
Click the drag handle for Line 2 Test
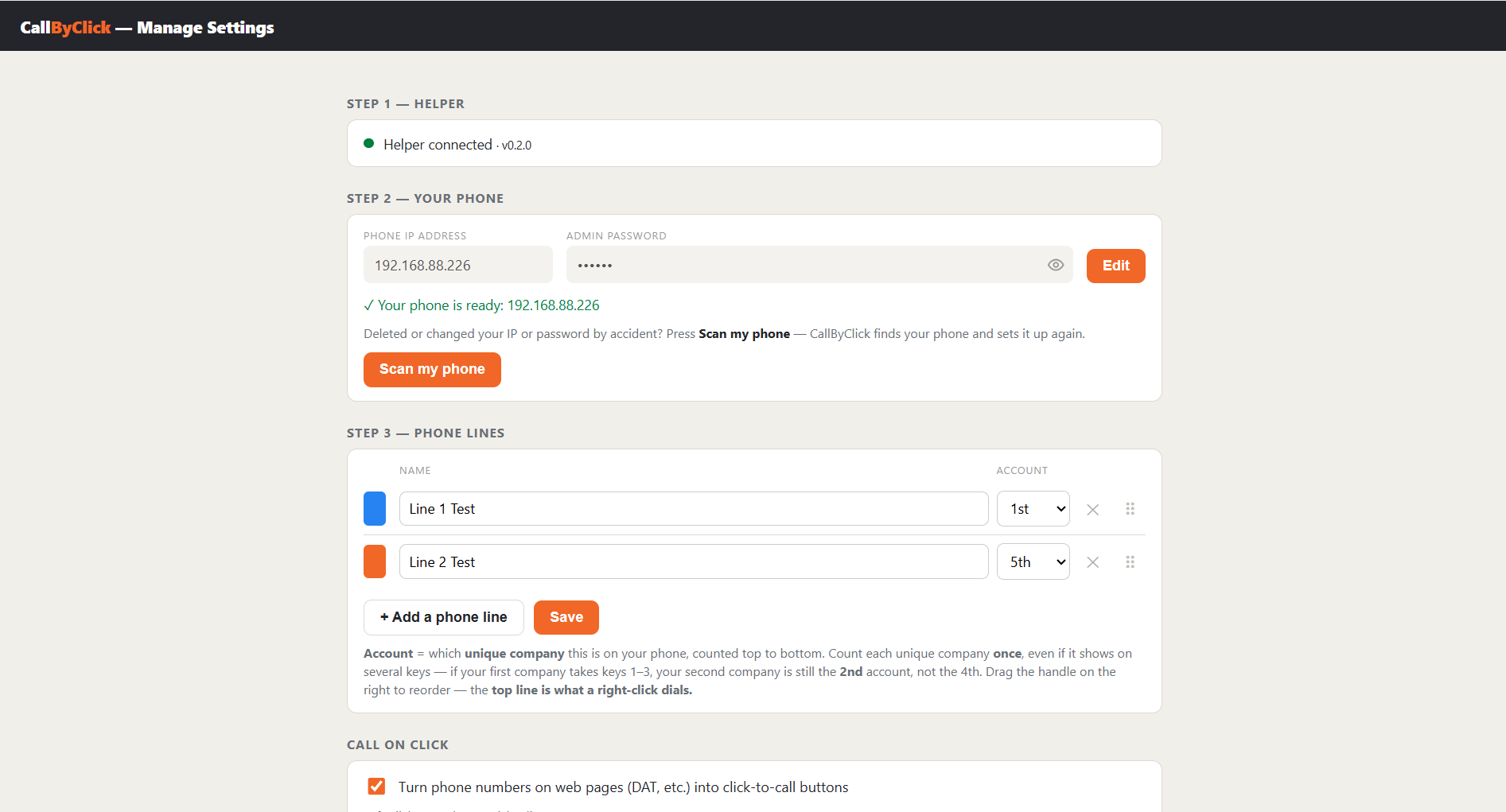pyautogui.click(x=1130, y=562)
